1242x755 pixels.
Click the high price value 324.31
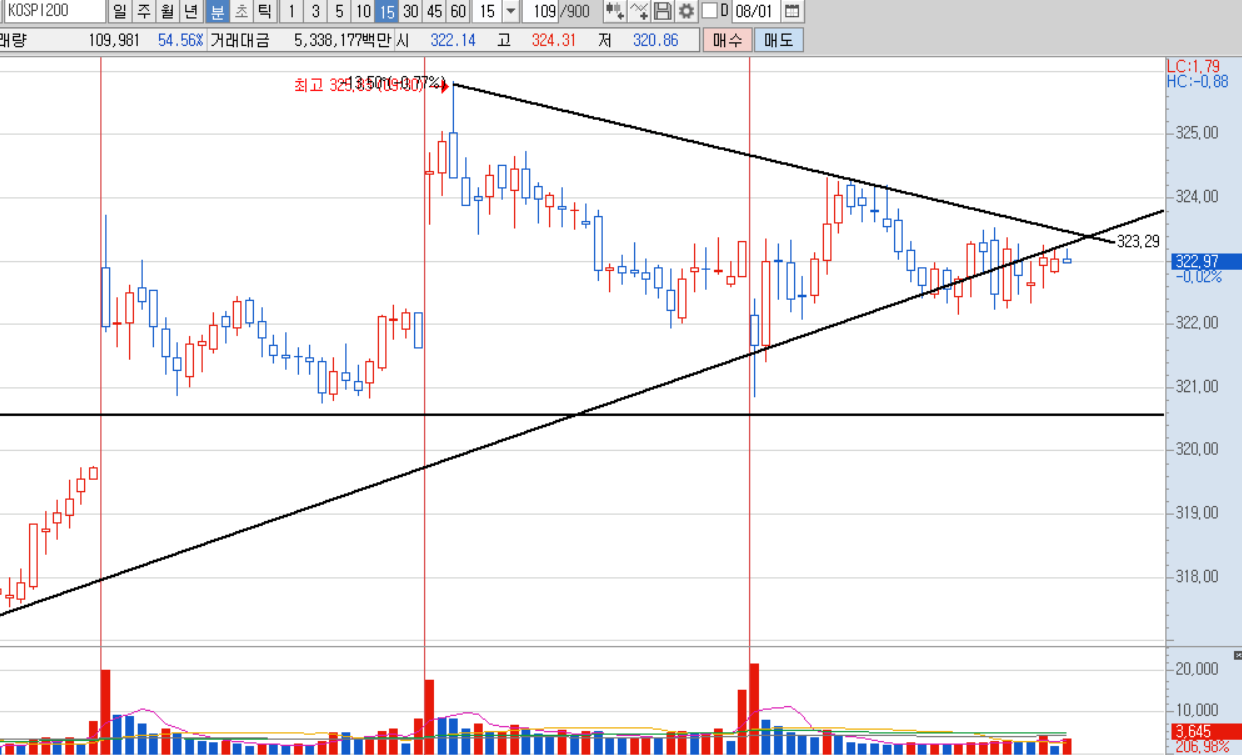coord(553,40)
